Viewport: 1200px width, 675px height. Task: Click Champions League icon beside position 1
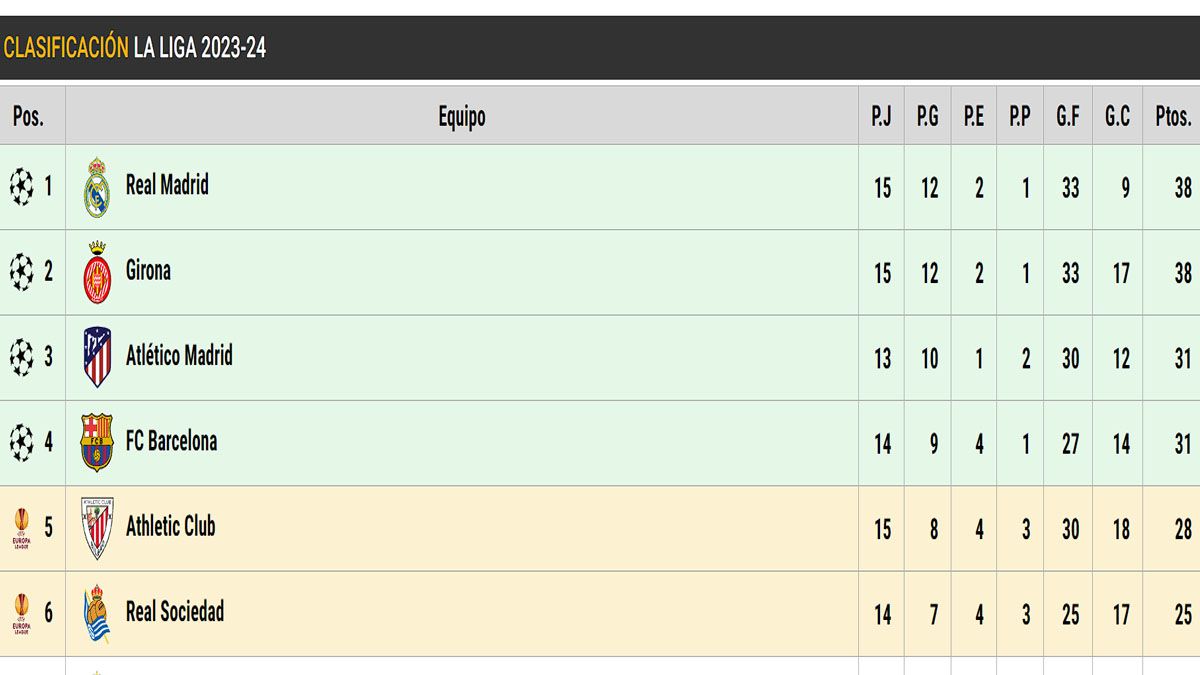point(21,187)
